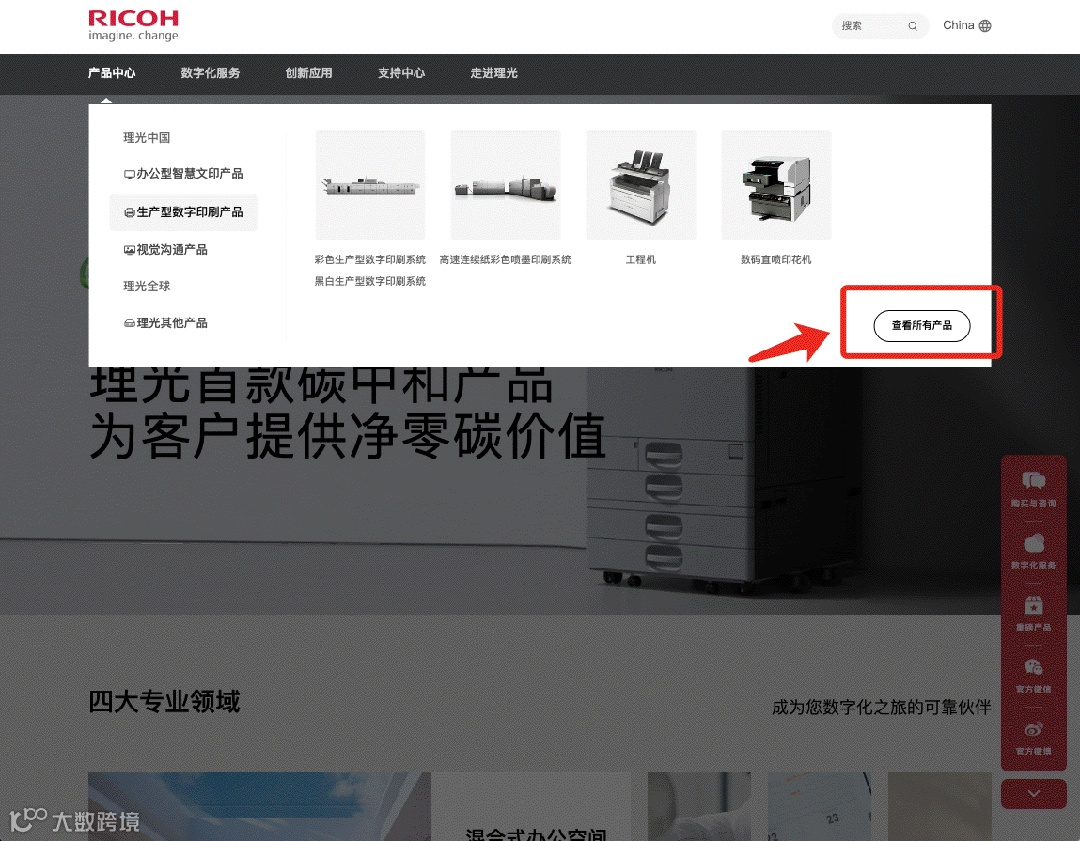Collapse the red sidebar with chevron button

(x=1033, y=793)
